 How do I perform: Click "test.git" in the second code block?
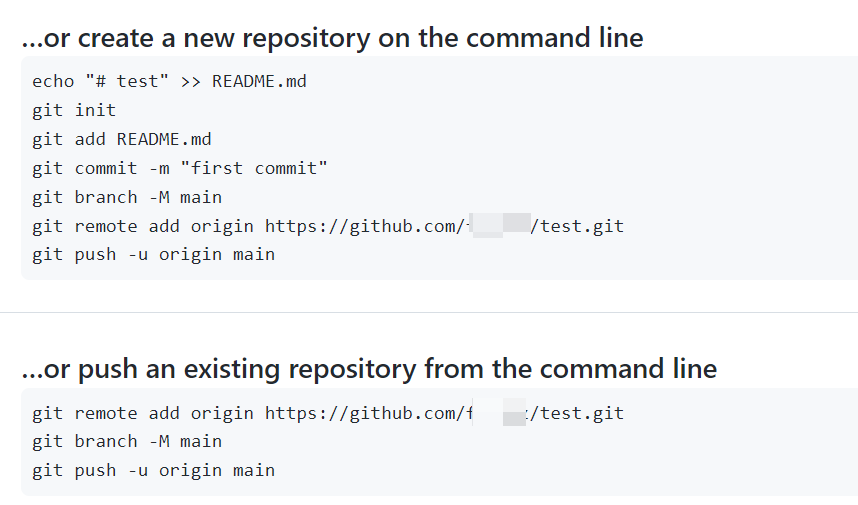582,413
